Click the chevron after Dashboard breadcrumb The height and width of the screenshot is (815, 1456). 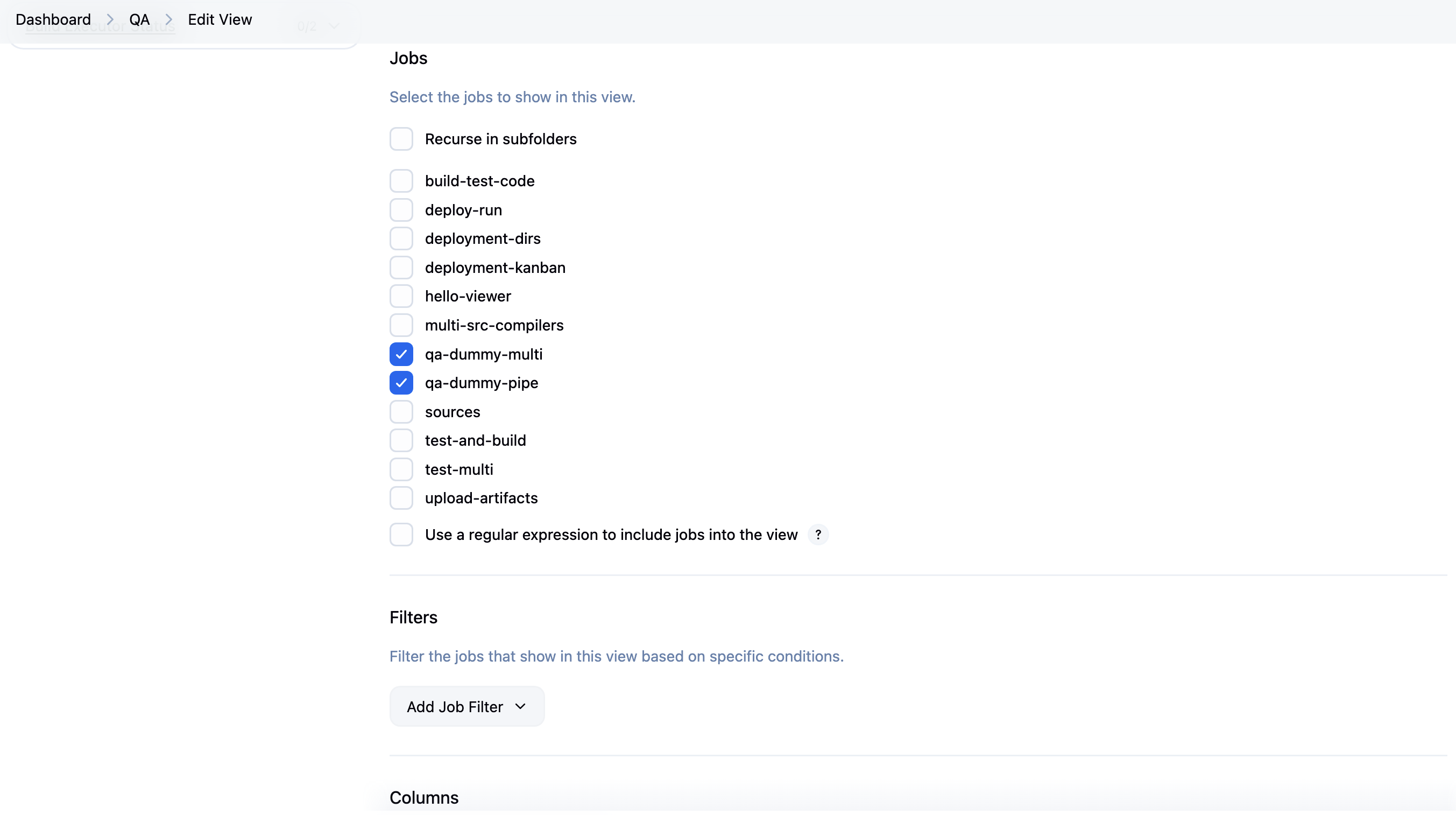tap(110, 20)
